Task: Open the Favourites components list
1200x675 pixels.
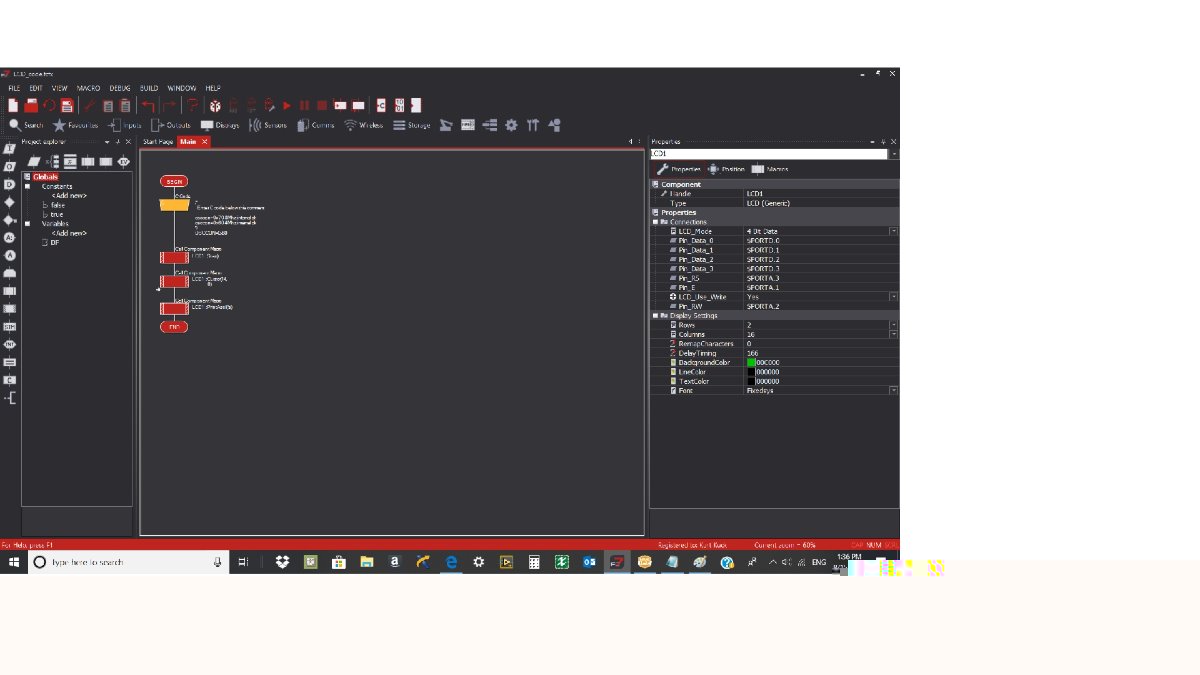Action: (76, 125)
